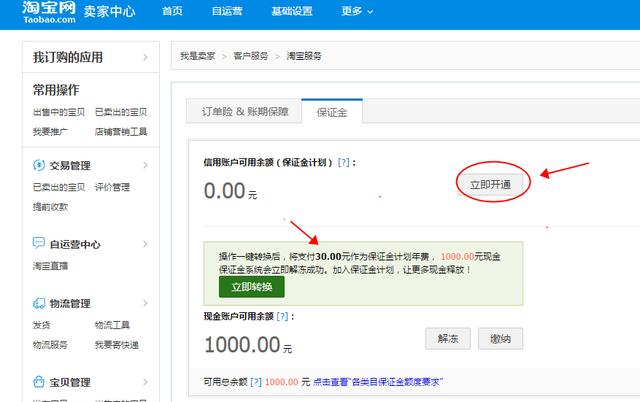Click 我订购的应用 heading

coord(68,57)
